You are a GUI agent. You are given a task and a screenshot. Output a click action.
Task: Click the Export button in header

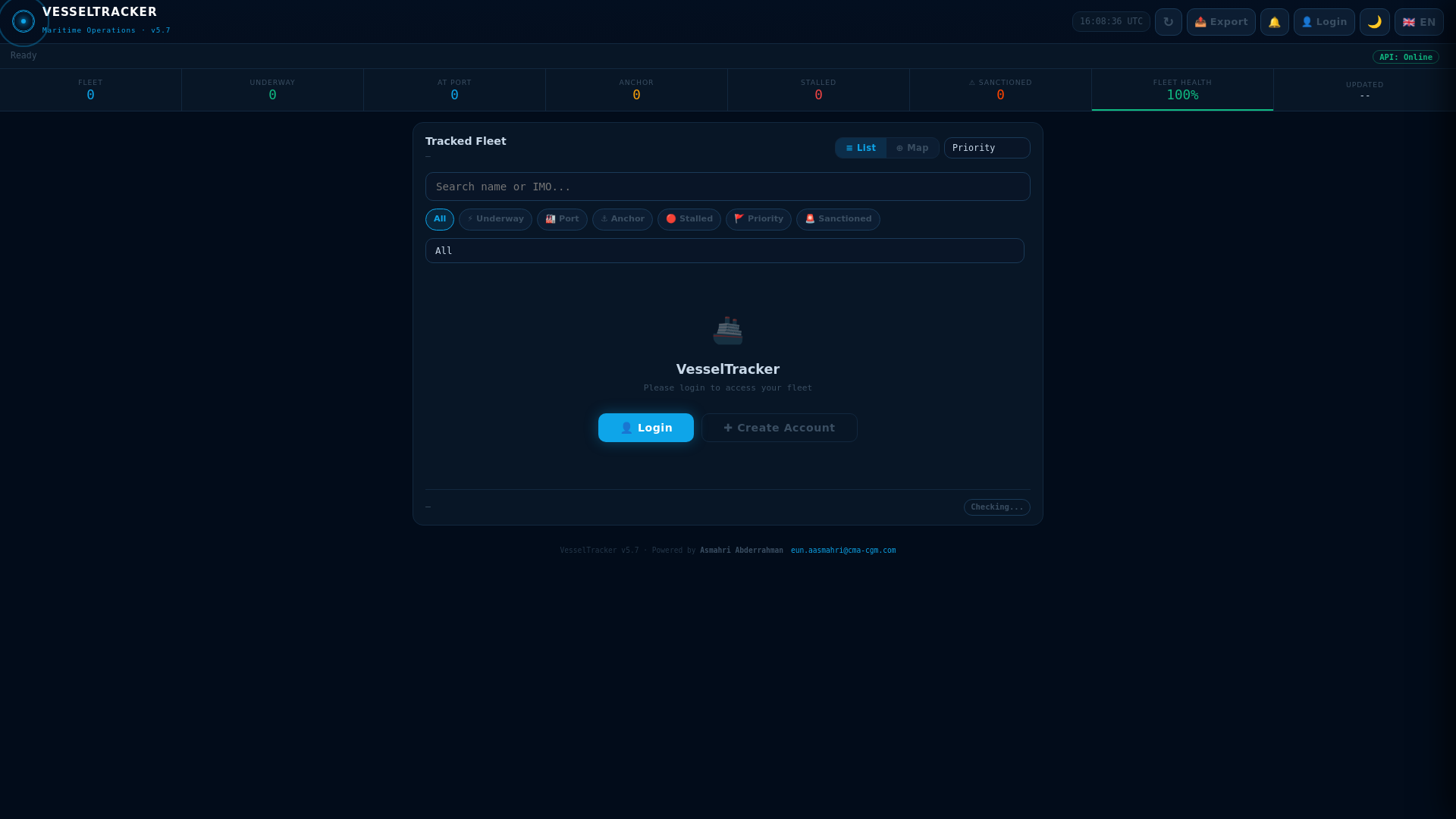click(x=1221, y=22)
